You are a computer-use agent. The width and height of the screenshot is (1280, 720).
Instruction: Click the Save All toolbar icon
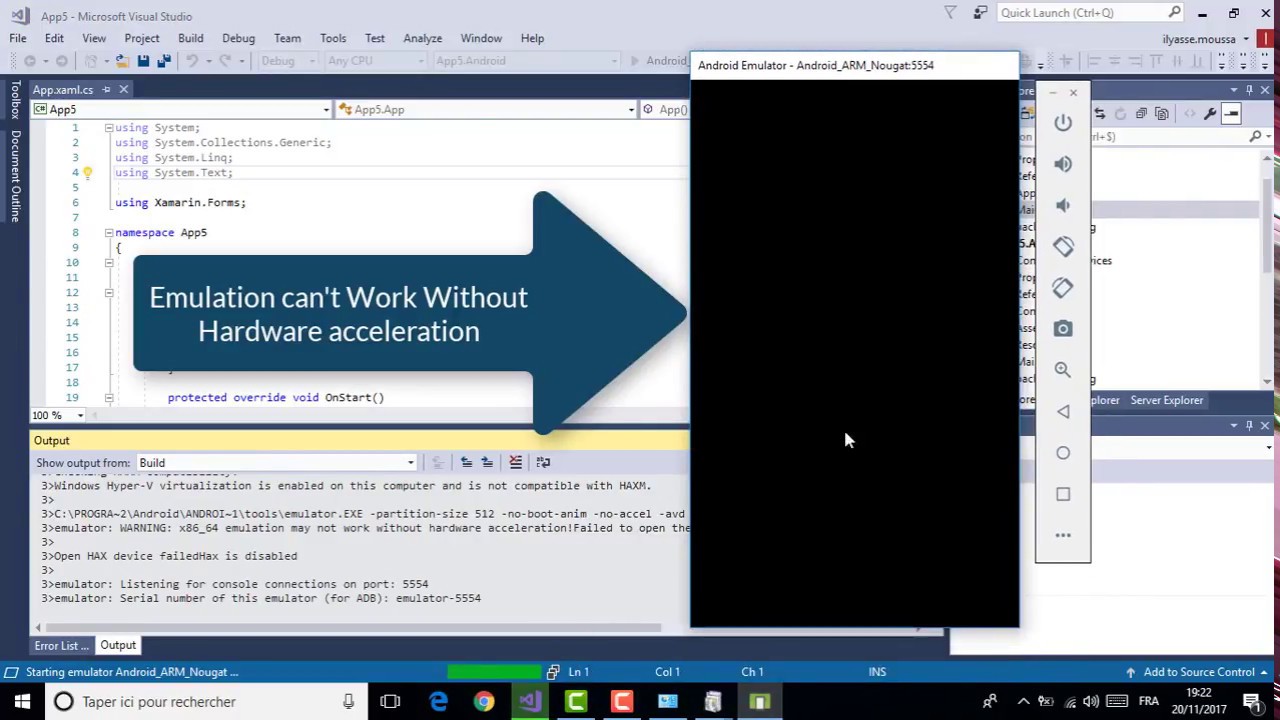pyautogui.click(x=163, y=61)
